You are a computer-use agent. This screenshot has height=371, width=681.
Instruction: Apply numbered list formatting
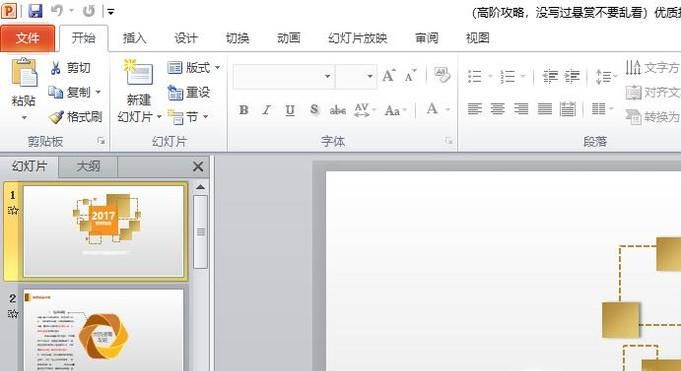507,76
